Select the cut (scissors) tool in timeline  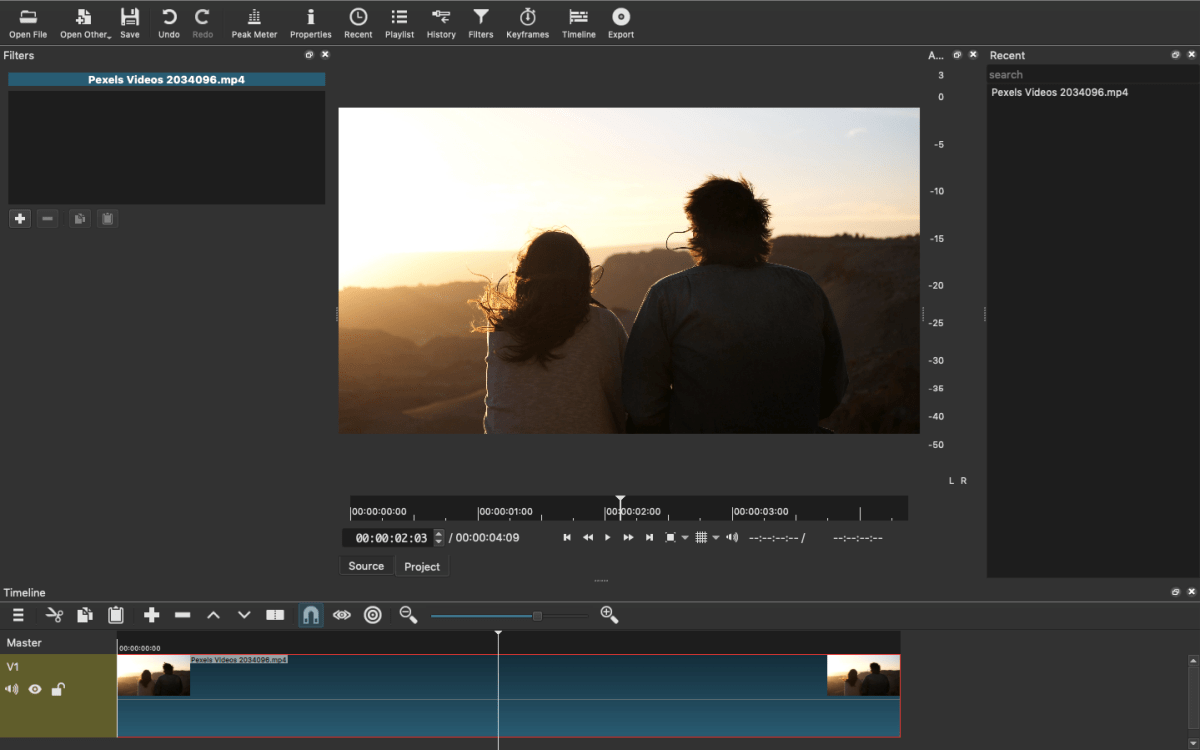click(54, 615)
